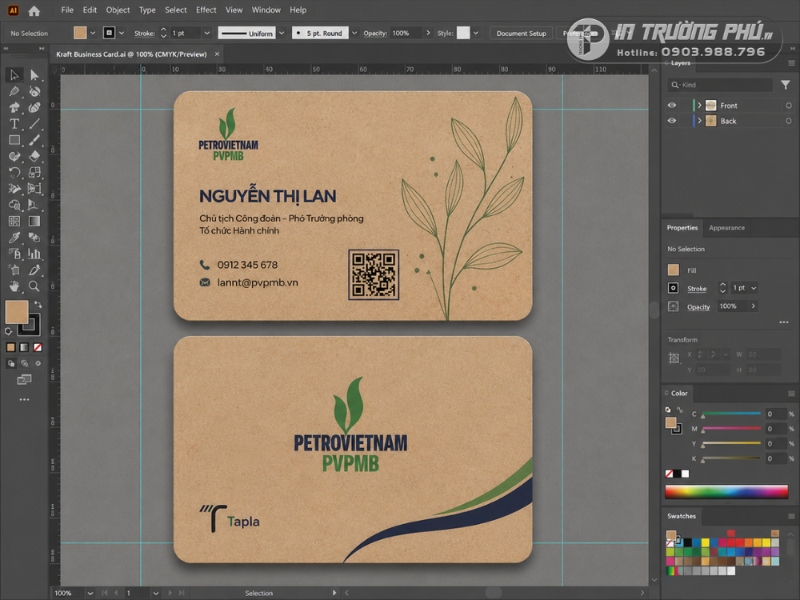Click the Layers panel filter icon
800x600 pixels.
click(x=785, y=85)
